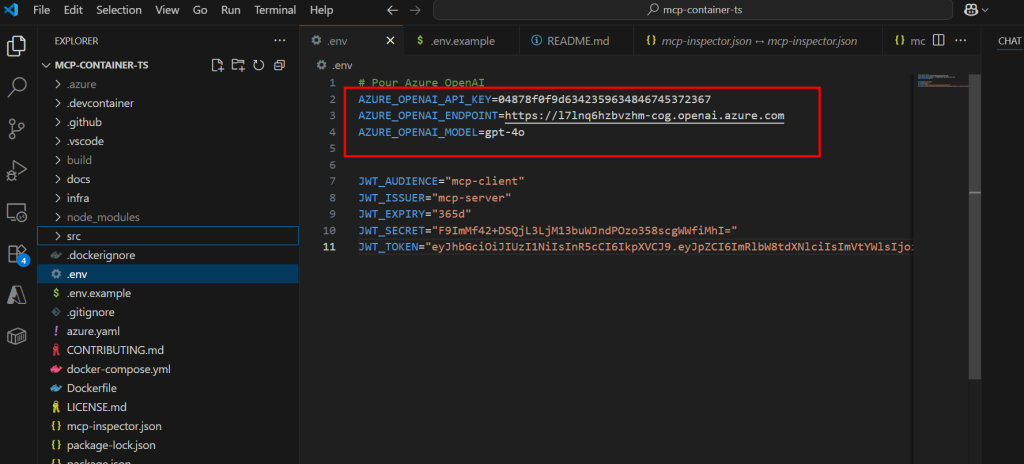Open the Run and Debug view
The width and height of the screenshot is (1024, 464).
pos(16,171)
